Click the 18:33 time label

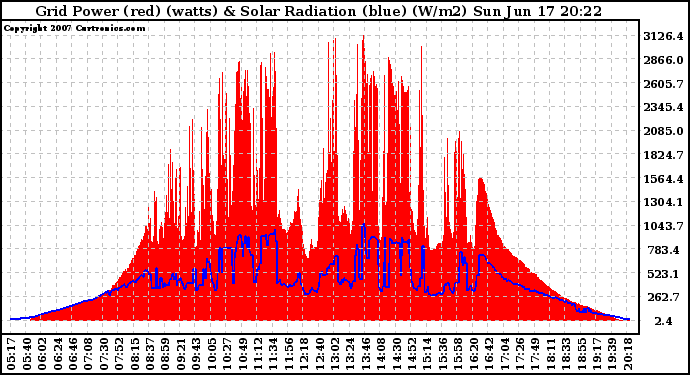point(565,354)
